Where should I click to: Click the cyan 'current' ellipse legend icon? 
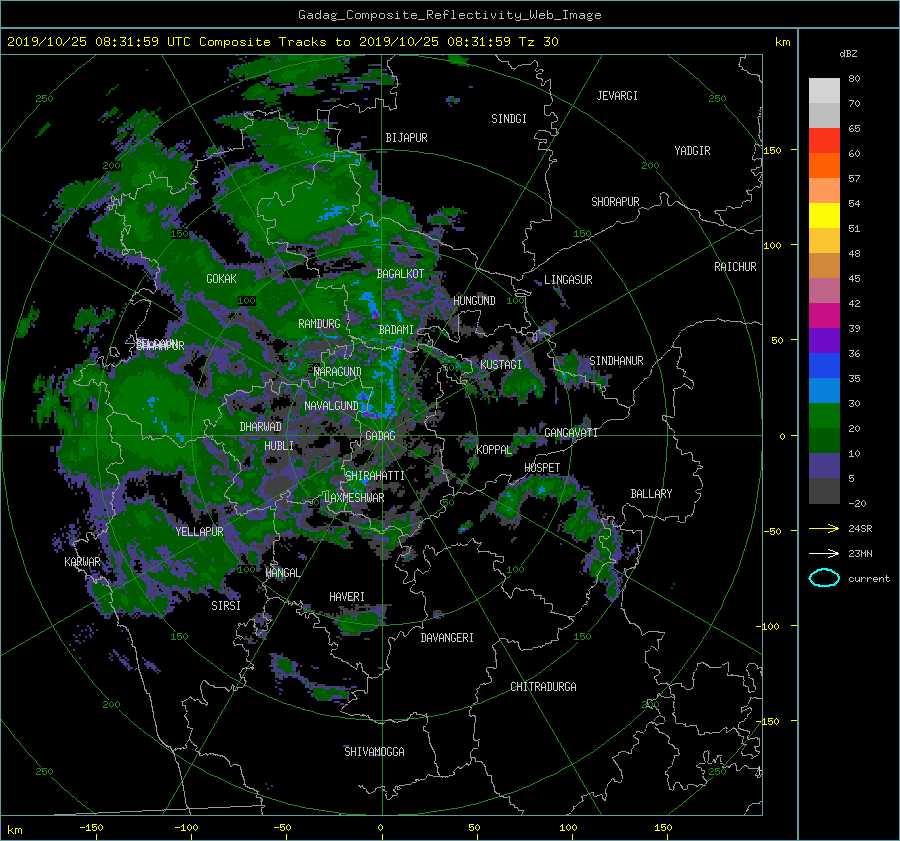coord(824,578)
